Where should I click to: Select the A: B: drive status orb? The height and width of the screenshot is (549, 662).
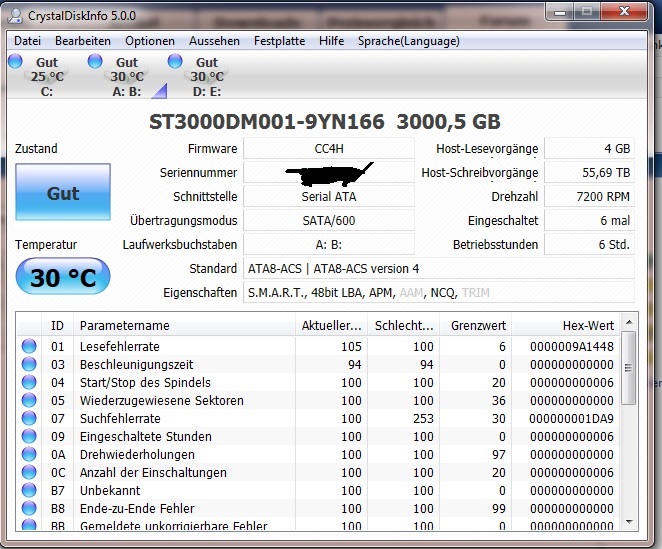point(95,61)
